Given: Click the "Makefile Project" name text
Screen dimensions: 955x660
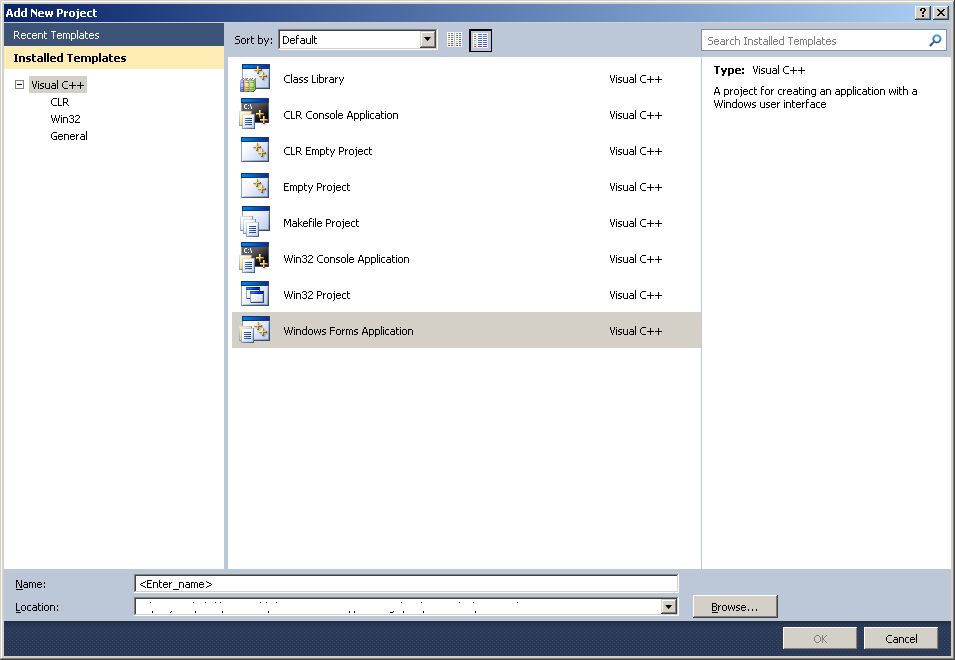Looking at the screenshot, I should click(x=321, y=222).
